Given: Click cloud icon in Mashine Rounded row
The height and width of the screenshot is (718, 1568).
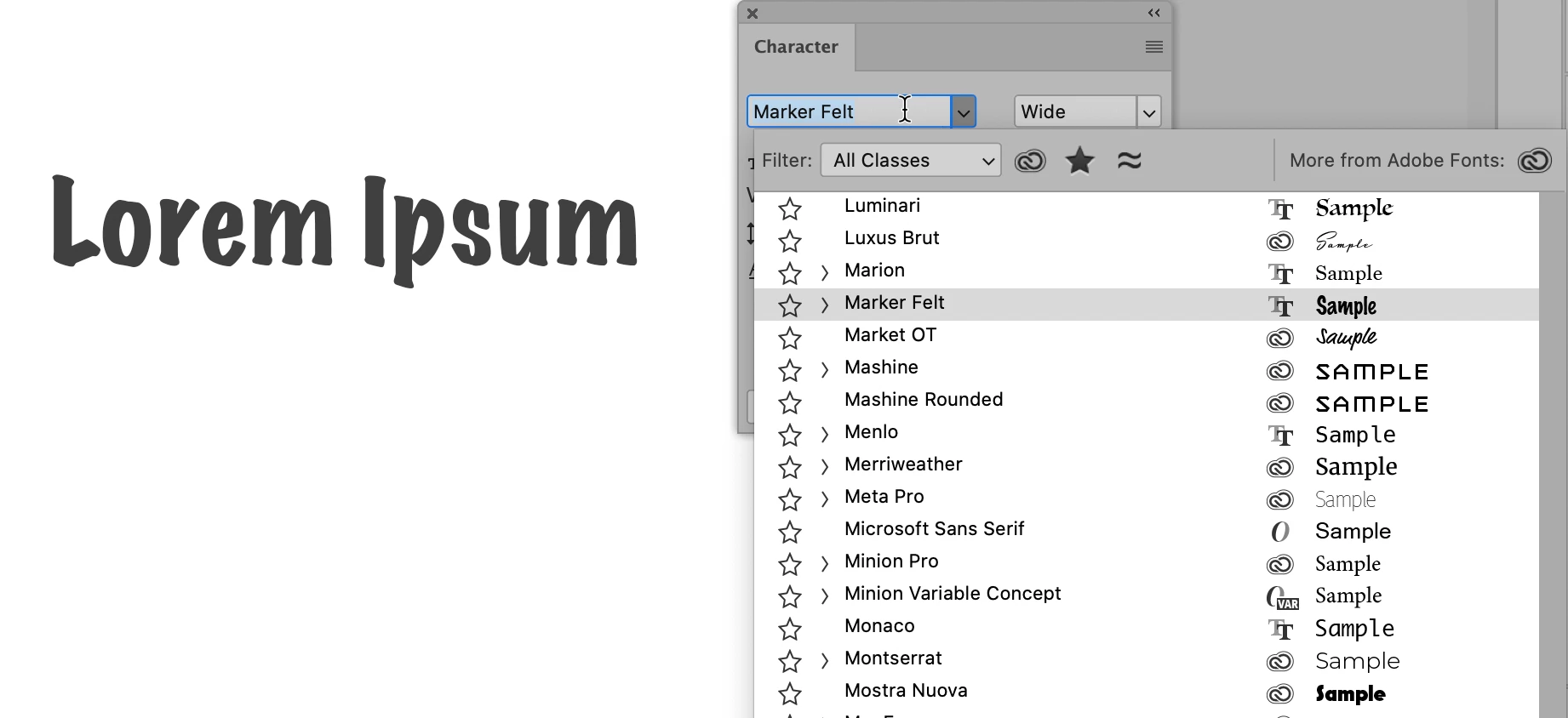Looking at the screenshot, I should point(1280,403).
